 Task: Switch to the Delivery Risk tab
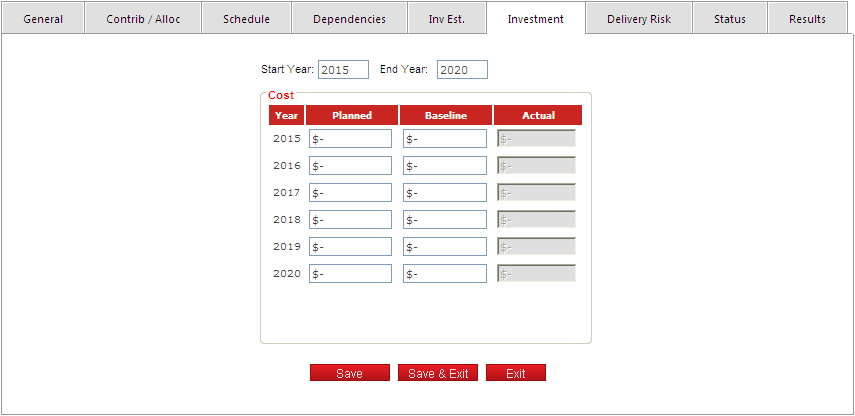[x=639, y=19]
